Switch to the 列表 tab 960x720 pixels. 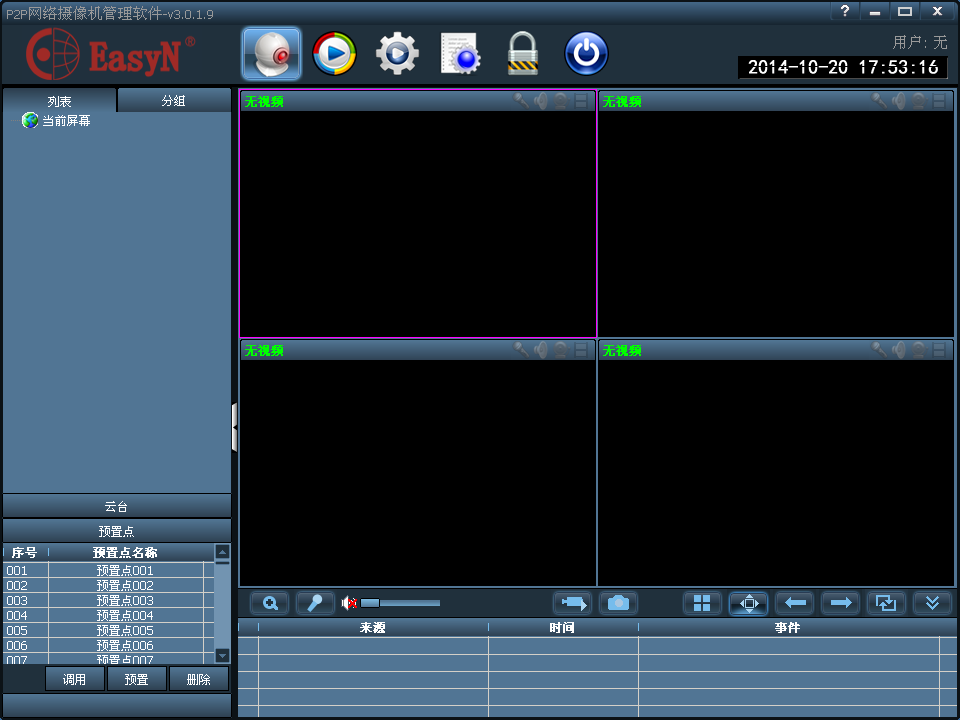point(60,101)
